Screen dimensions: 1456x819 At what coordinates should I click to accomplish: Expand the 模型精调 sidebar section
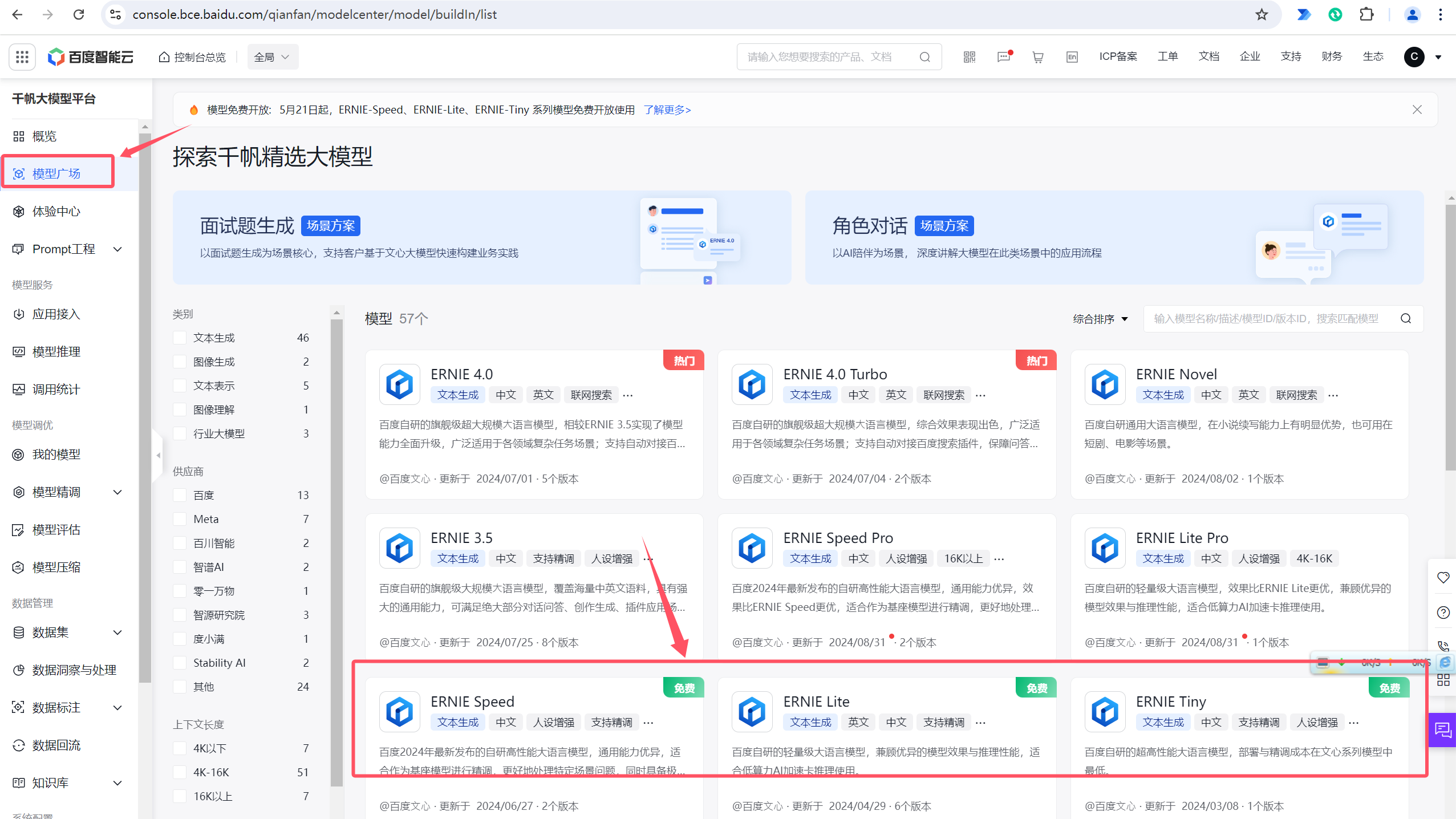point(117,492)
